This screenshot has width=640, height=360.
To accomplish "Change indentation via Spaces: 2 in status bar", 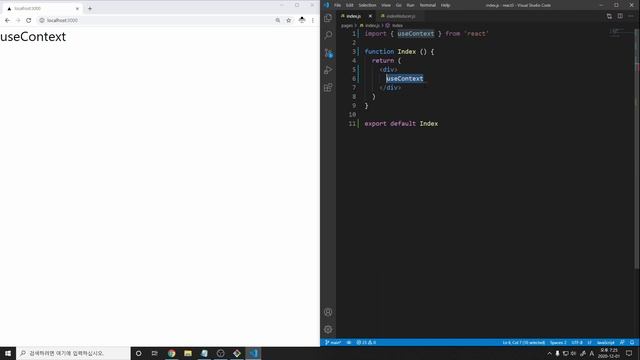I will coord(558,342).
